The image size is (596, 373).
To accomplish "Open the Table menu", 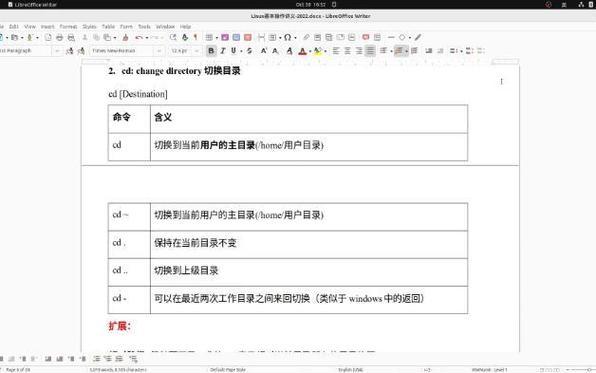I will (108, 27).
